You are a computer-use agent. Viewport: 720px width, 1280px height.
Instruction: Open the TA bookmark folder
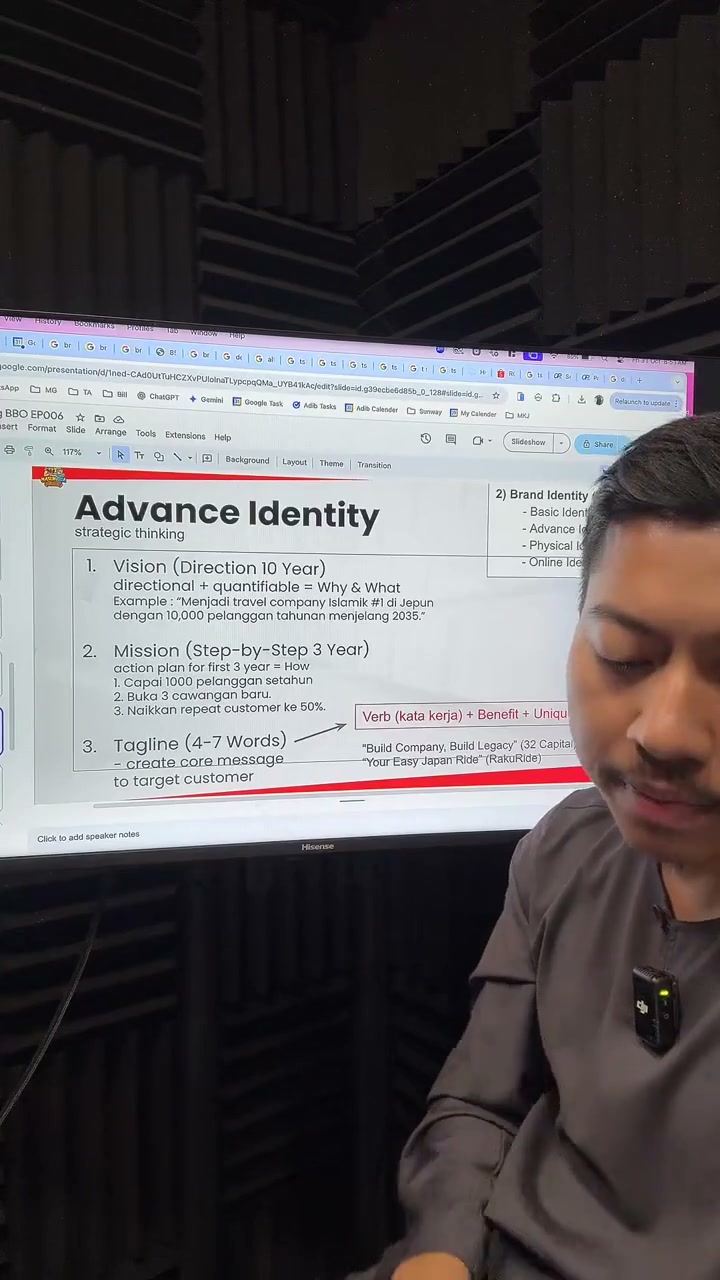point(80,392)
